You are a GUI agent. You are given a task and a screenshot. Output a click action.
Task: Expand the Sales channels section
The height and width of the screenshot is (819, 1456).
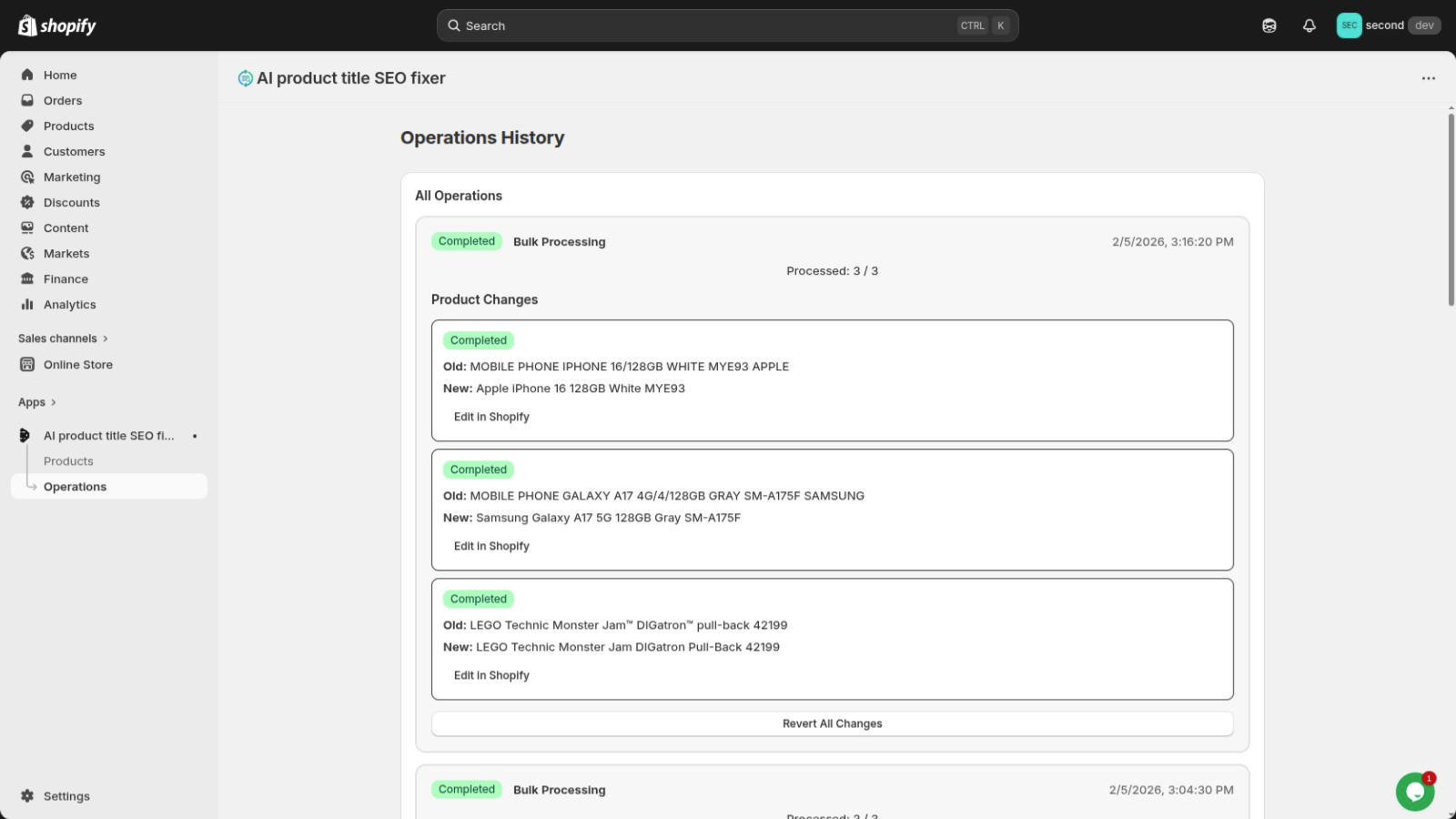click(62, 338)
